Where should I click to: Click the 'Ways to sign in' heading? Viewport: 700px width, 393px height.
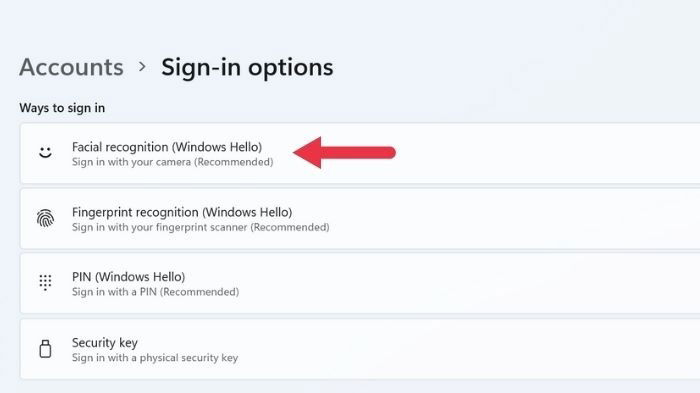(62, 108)
